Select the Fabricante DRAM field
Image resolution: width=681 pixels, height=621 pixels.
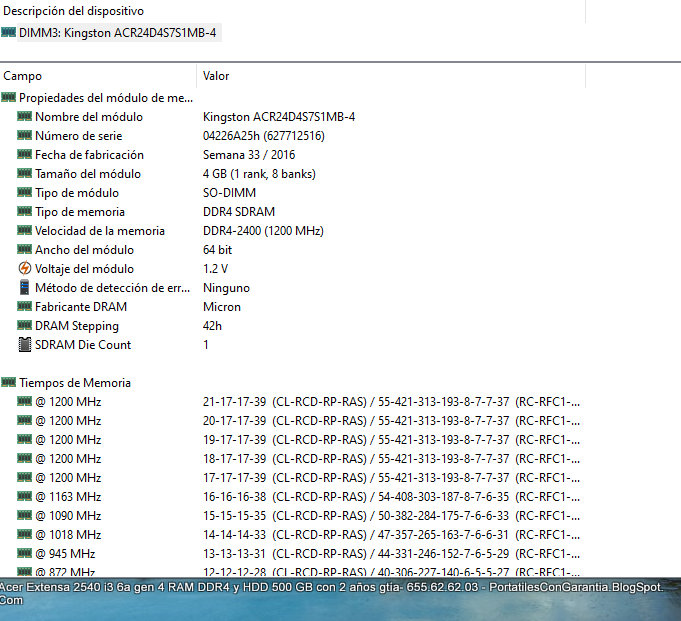[x=81, y=307]
